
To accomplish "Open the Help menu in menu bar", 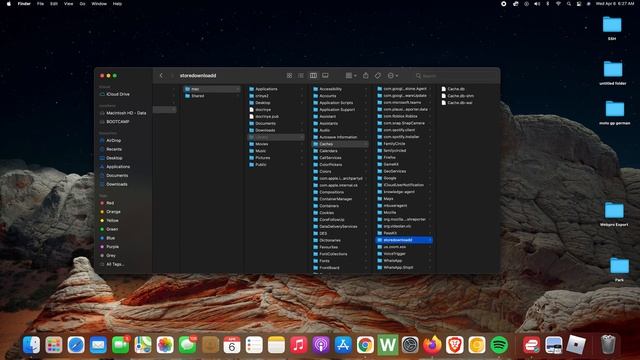I will tap(117, 4).
